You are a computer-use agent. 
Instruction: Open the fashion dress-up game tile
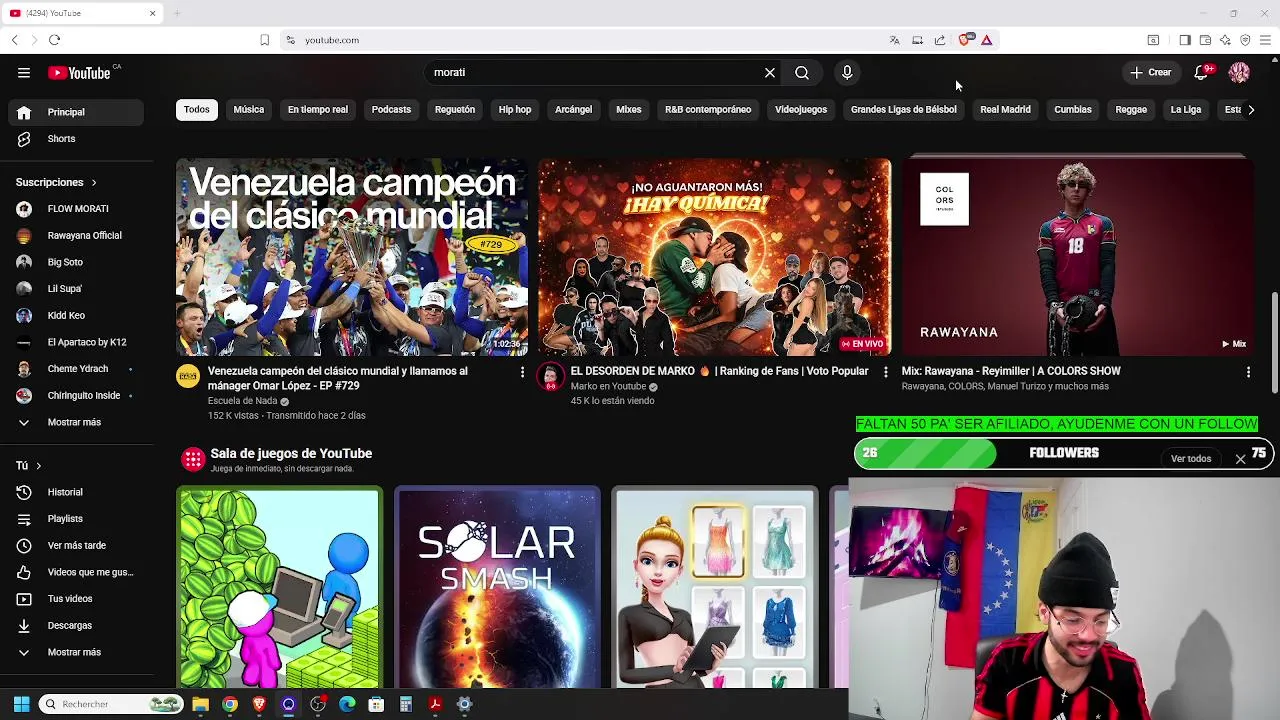(x=715, y=588)
